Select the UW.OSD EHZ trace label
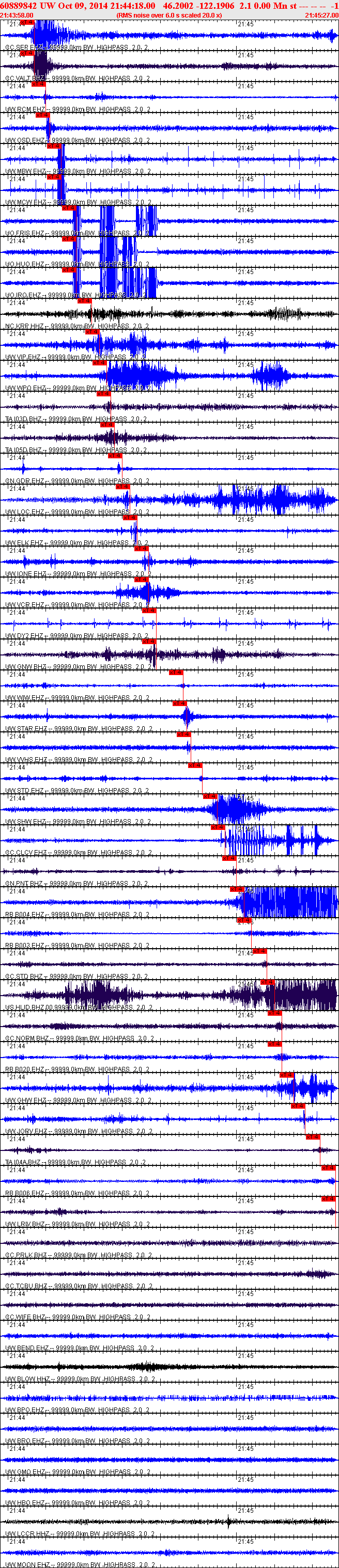 tap(76, 140)
